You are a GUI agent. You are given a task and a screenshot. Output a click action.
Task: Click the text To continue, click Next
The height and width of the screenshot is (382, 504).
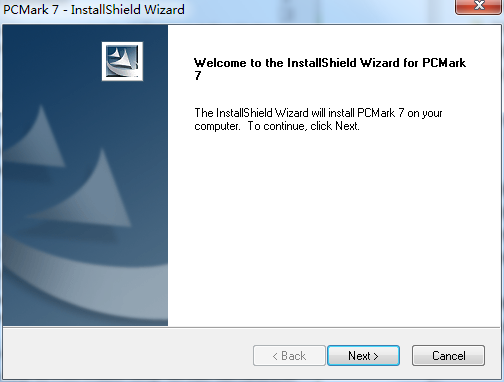click(x=303, y=126)
